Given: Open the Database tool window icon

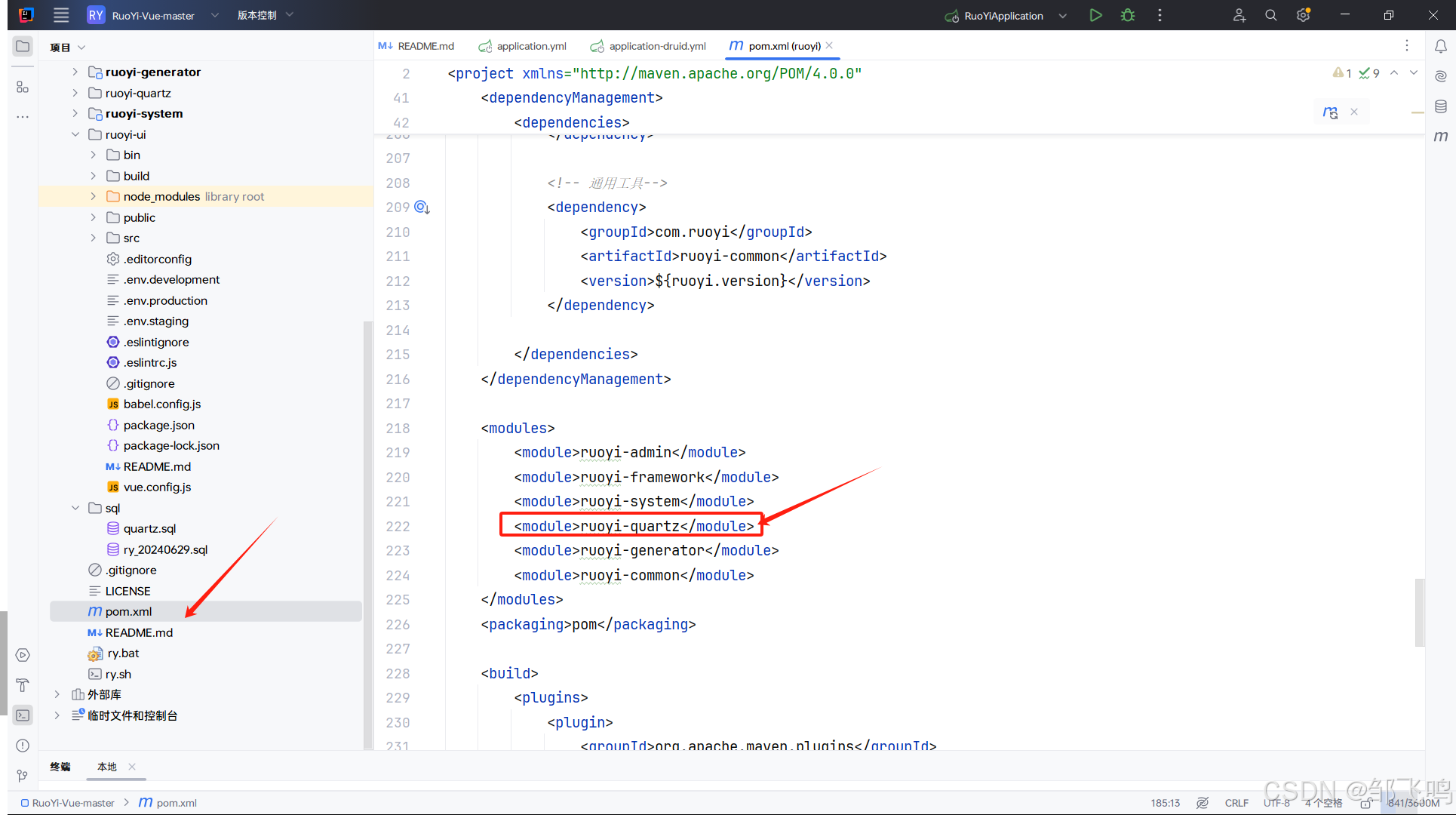Looking at the screenshot, I should pyautogui.click(x=1440, y=106).
